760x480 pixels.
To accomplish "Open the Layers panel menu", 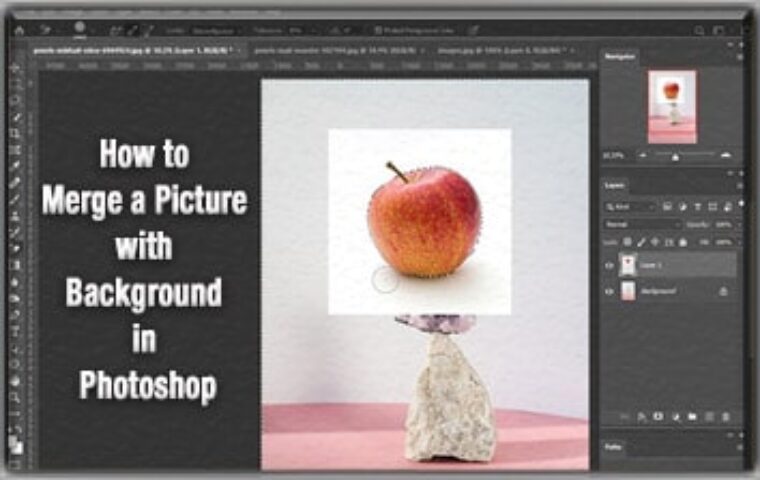I will pyautogui.click(x=740, y=186).
